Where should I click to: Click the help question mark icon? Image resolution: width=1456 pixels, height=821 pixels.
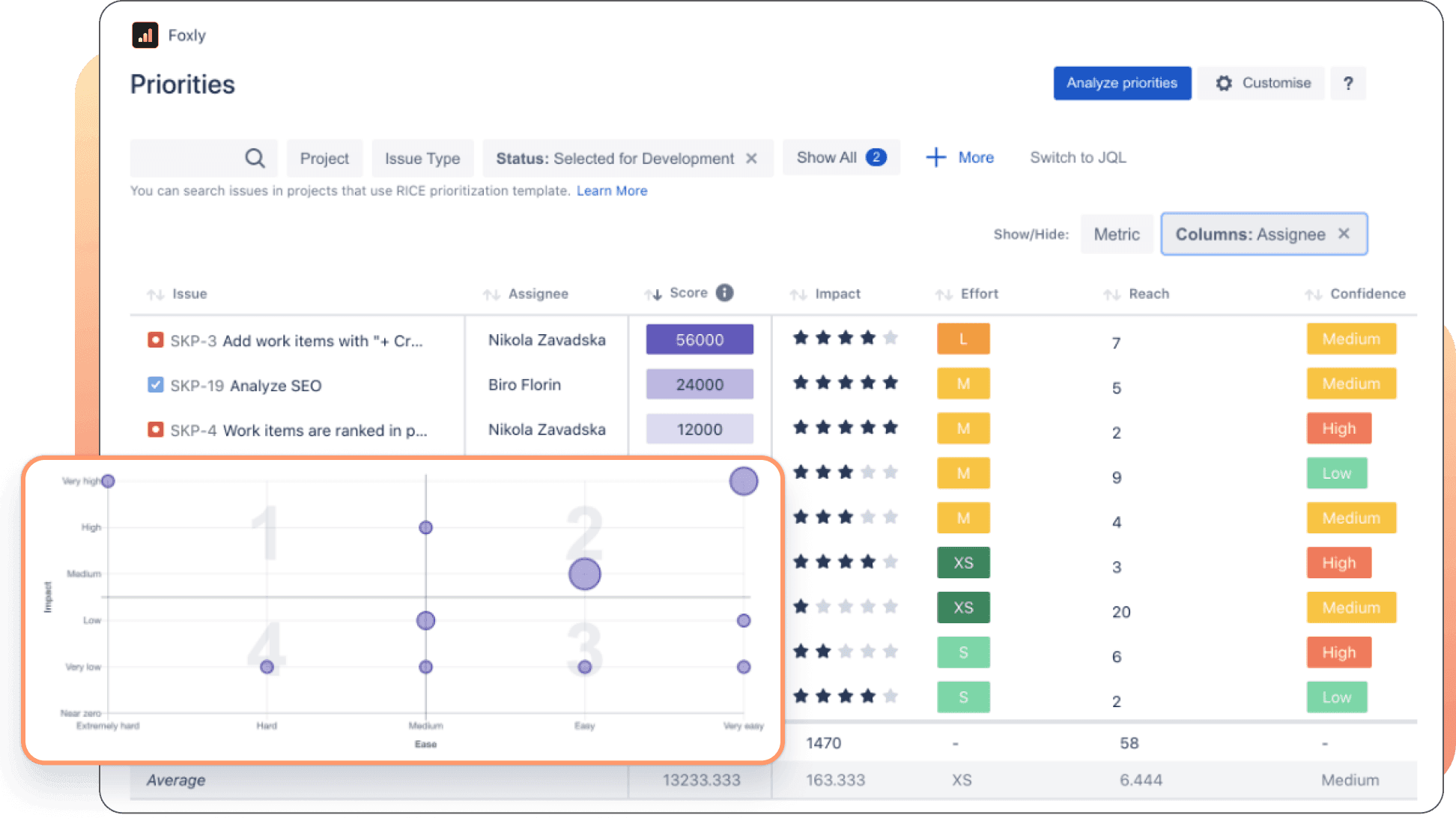coord(1348,83)
